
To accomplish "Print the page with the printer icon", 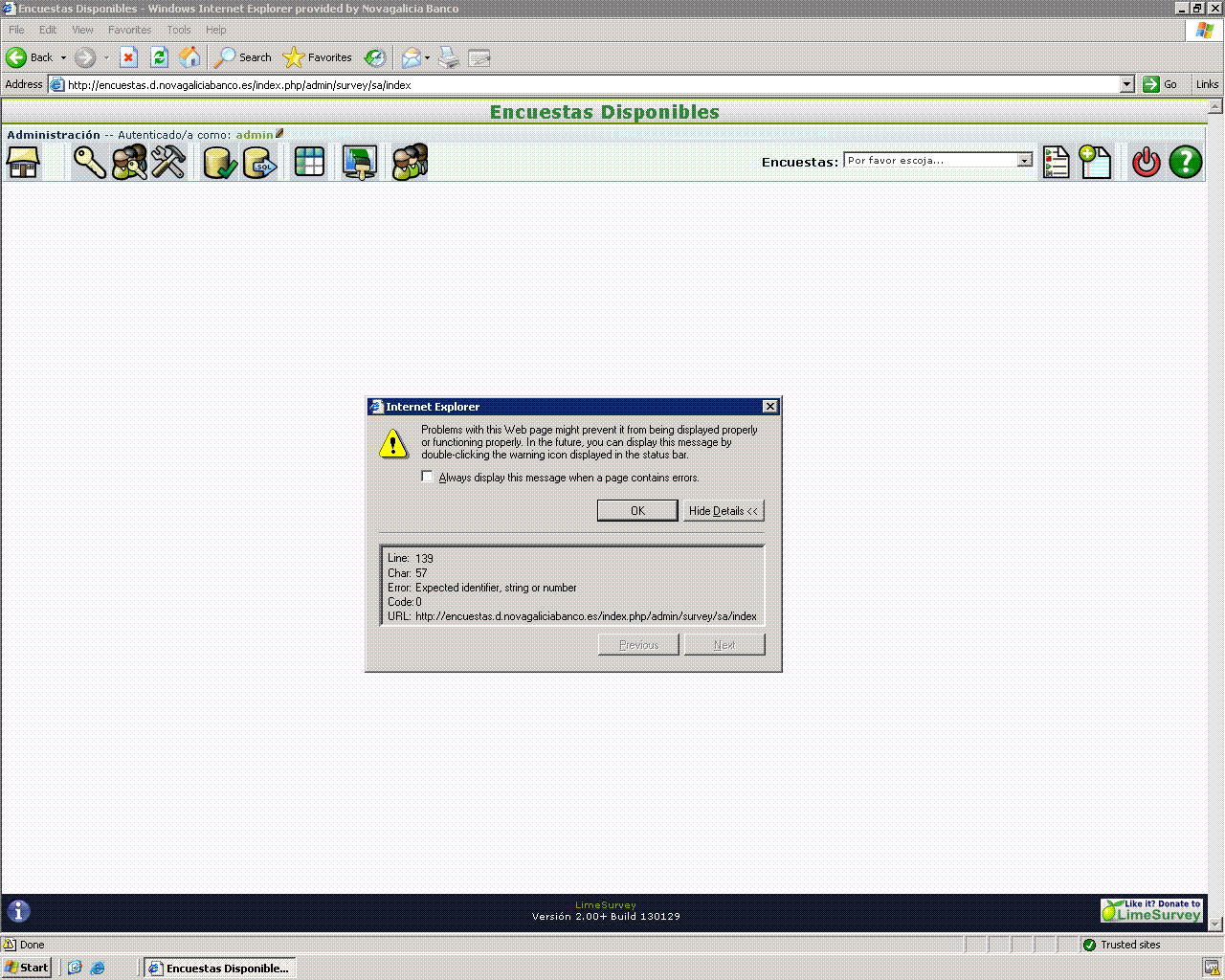I will 449,57.
